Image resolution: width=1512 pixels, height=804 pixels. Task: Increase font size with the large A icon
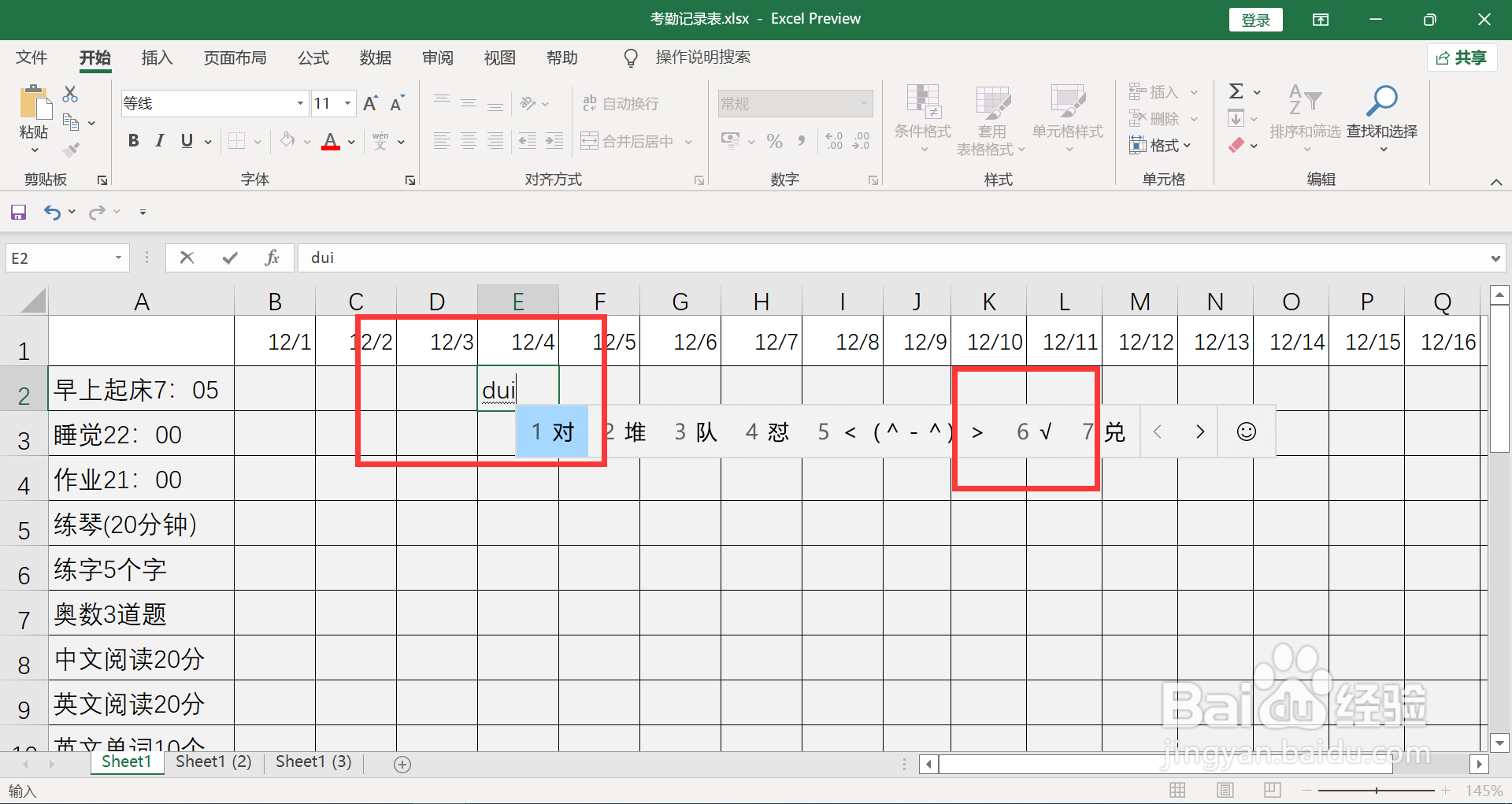pos(370,103)
